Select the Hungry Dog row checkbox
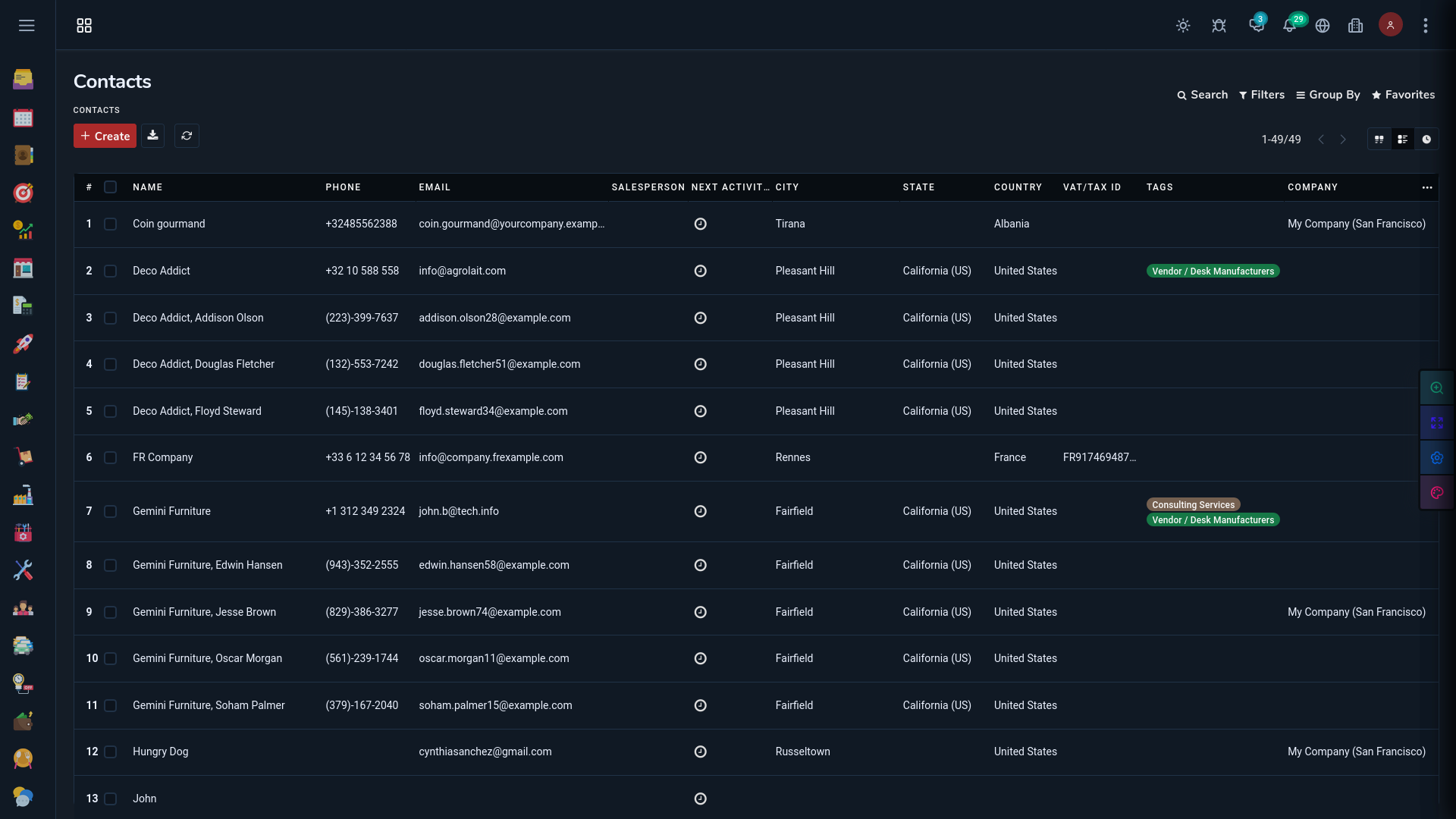Screen dimensions: 1456x819 [x=110, y=752]
